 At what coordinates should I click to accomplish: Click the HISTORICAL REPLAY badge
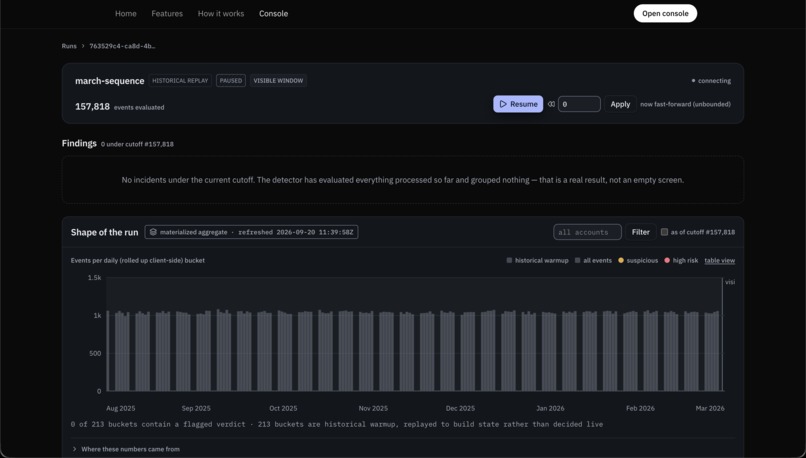180,81
